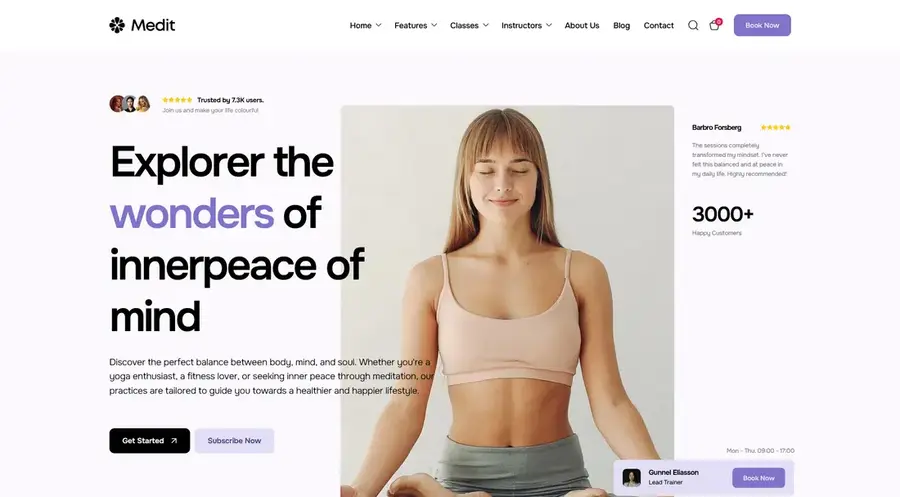Click the yellow stars beside Barbro Forsberg
The image size is (900, 497).
coord(775,127)
